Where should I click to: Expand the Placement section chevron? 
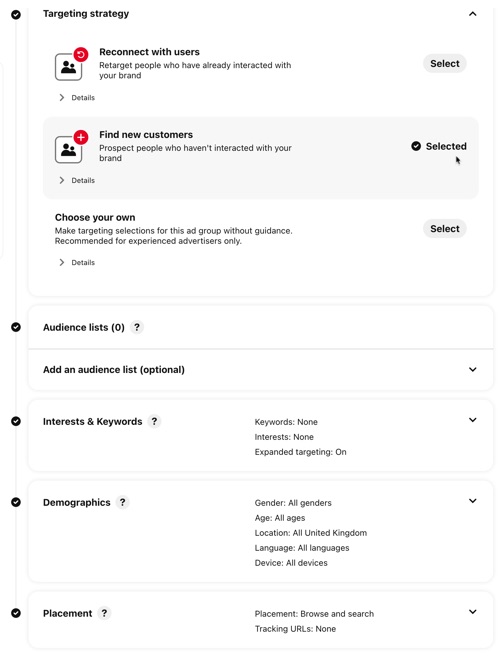click(472, 612)
